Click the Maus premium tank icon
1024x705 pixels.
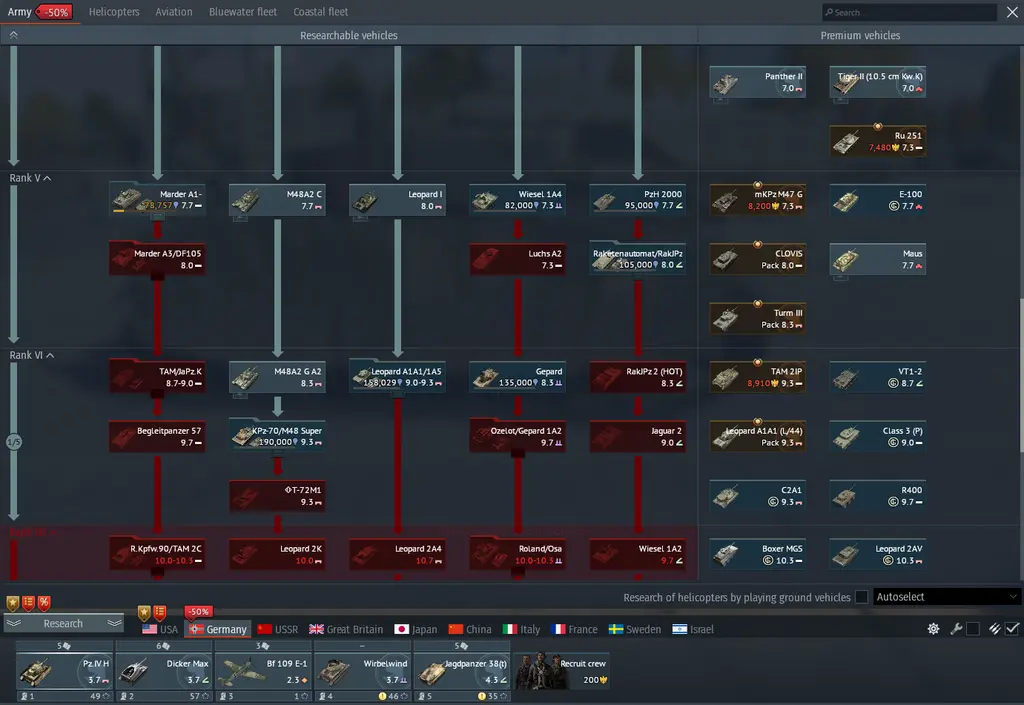click(877, 259)
